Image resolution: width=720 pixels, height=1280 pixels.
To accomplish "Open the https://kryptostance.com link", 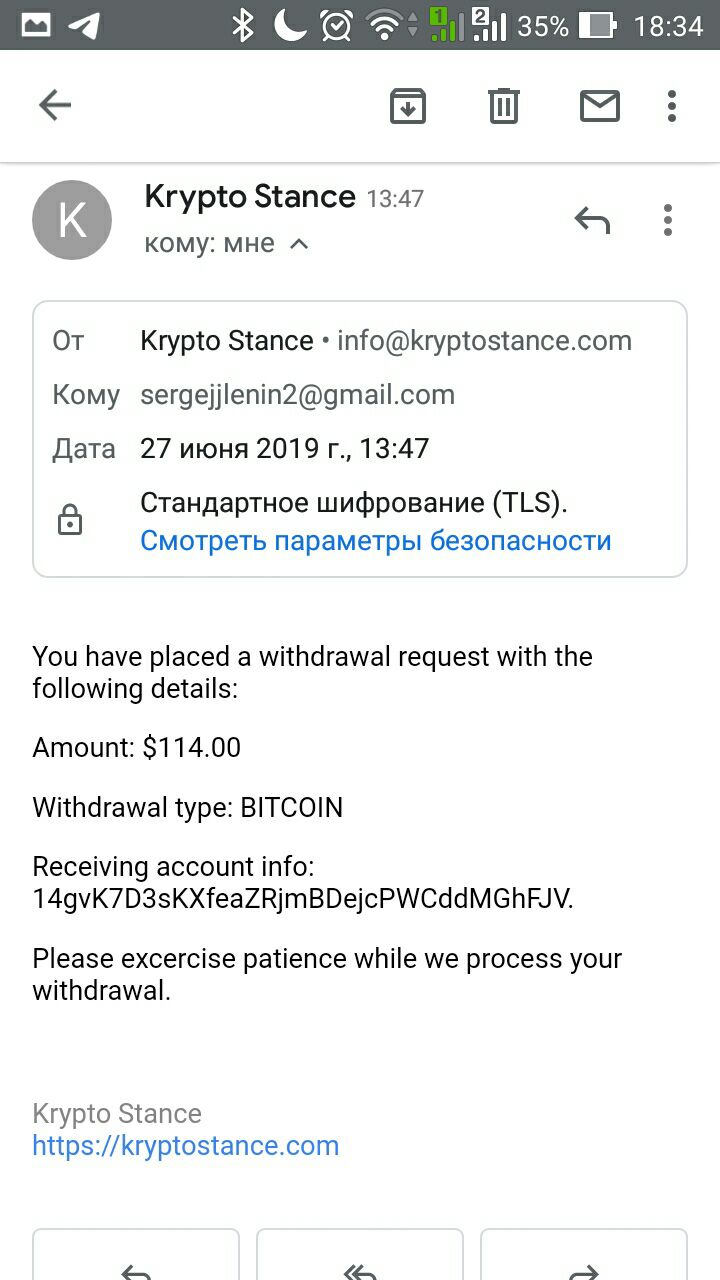I will [186, 1146].
